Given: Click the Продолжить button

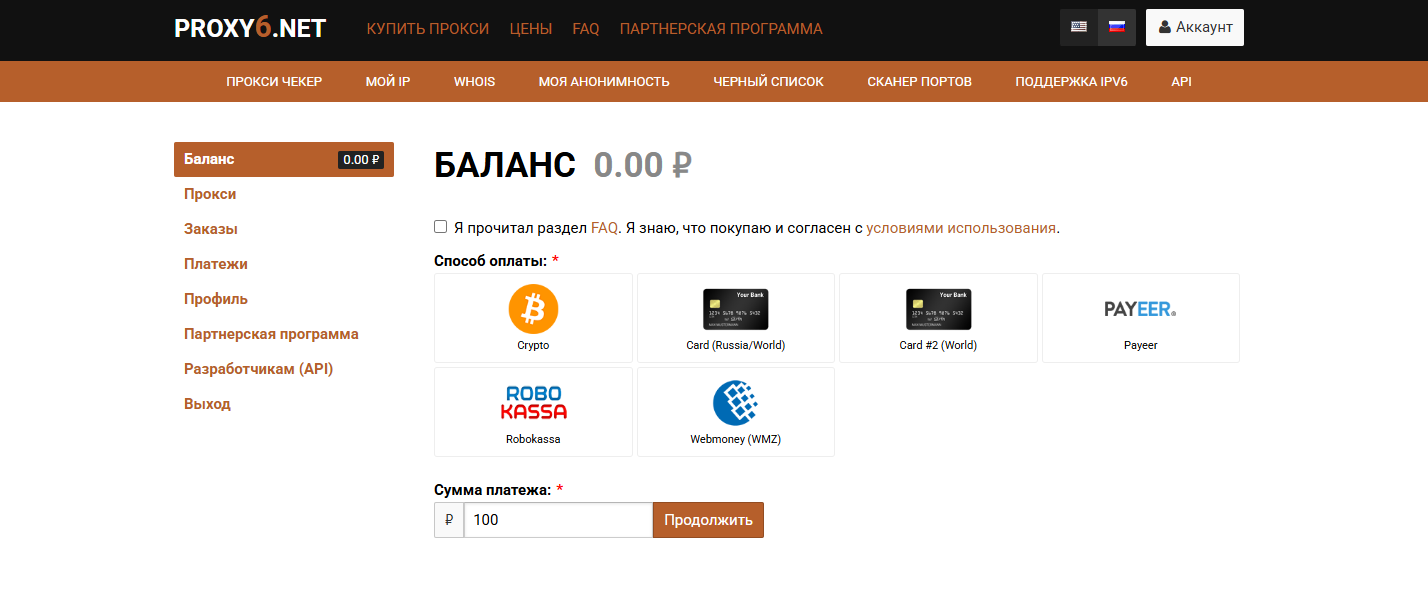Looking at the screenshot, I should tap(708, 520).
